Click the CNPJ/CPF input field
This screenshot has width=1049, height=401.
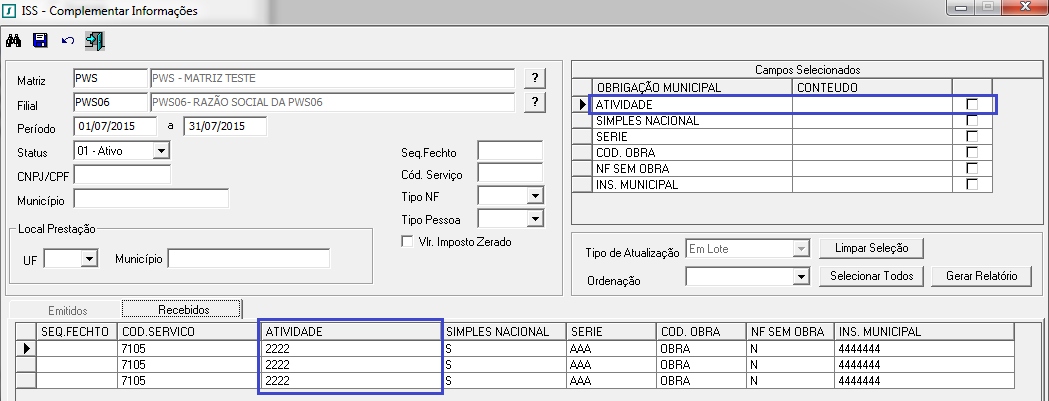122,175
